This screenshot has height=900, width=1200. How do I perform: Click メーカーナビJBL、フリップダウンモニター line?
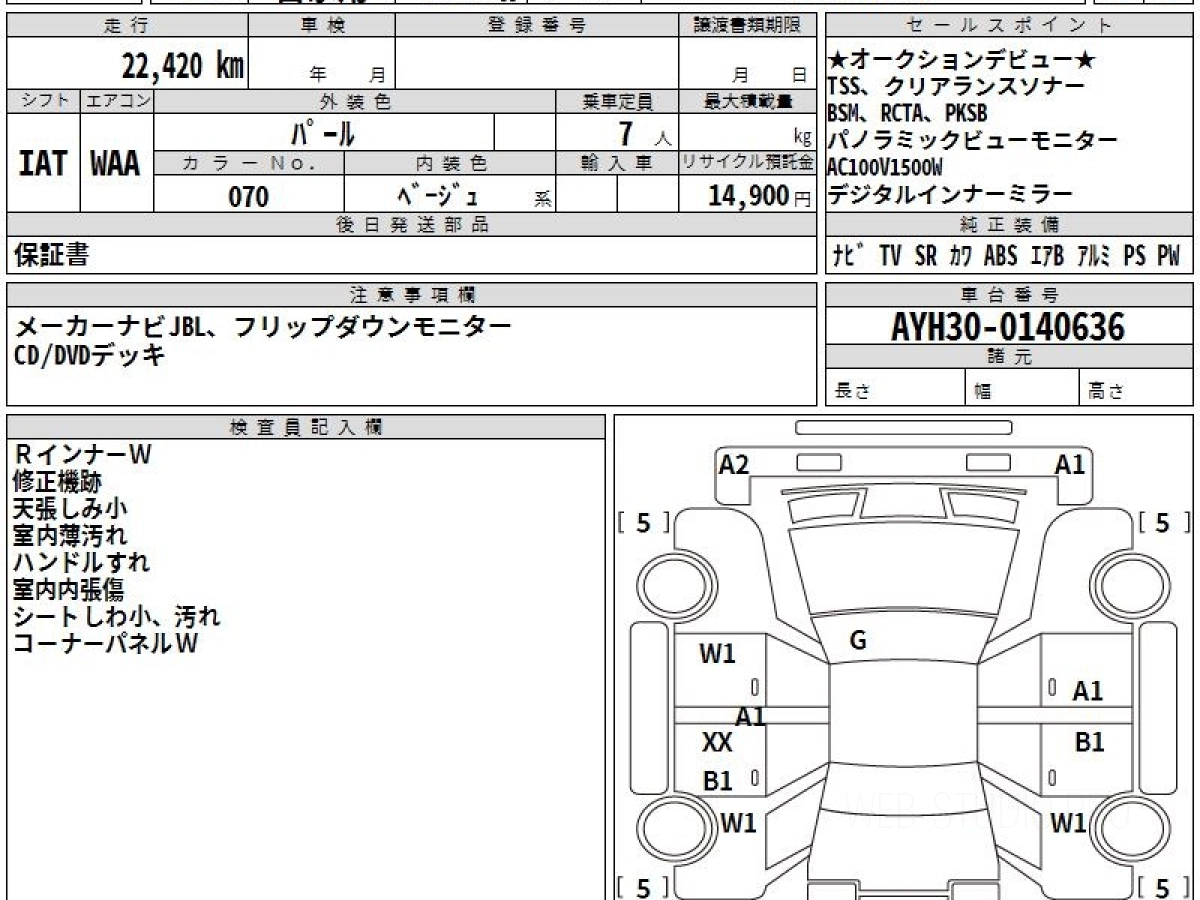click(263, 327)
